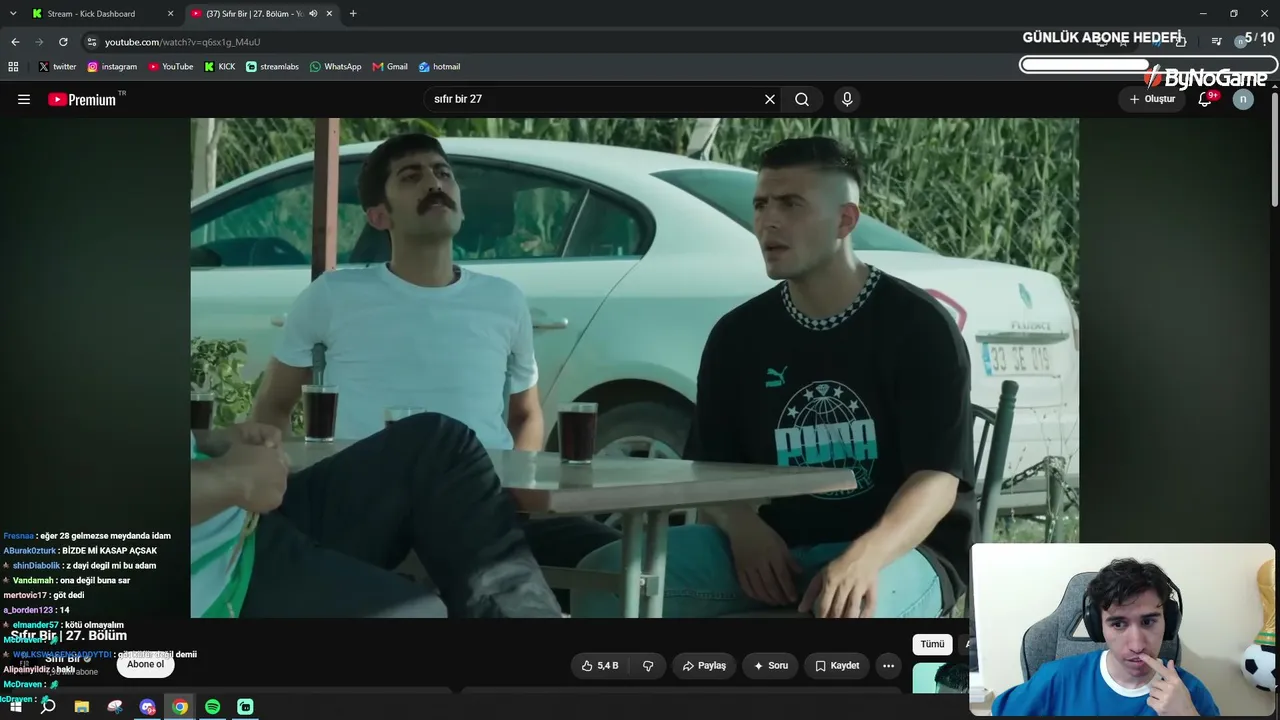Image resolution: width=1280 pixels, height=720 pixels.
Task: Open the Chrome tab search dropdown
Action: click(x=13, y=14)
